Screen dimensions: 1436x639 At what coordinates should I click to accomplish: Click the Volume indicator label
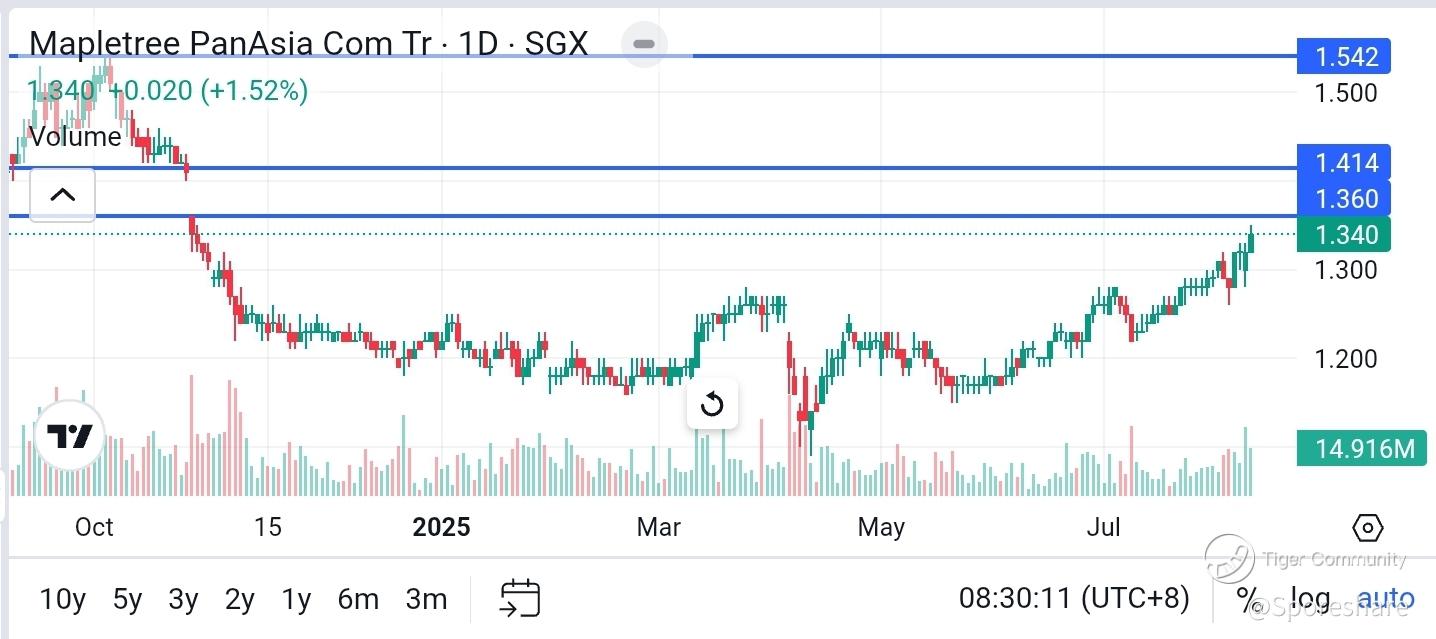(75, 137)
